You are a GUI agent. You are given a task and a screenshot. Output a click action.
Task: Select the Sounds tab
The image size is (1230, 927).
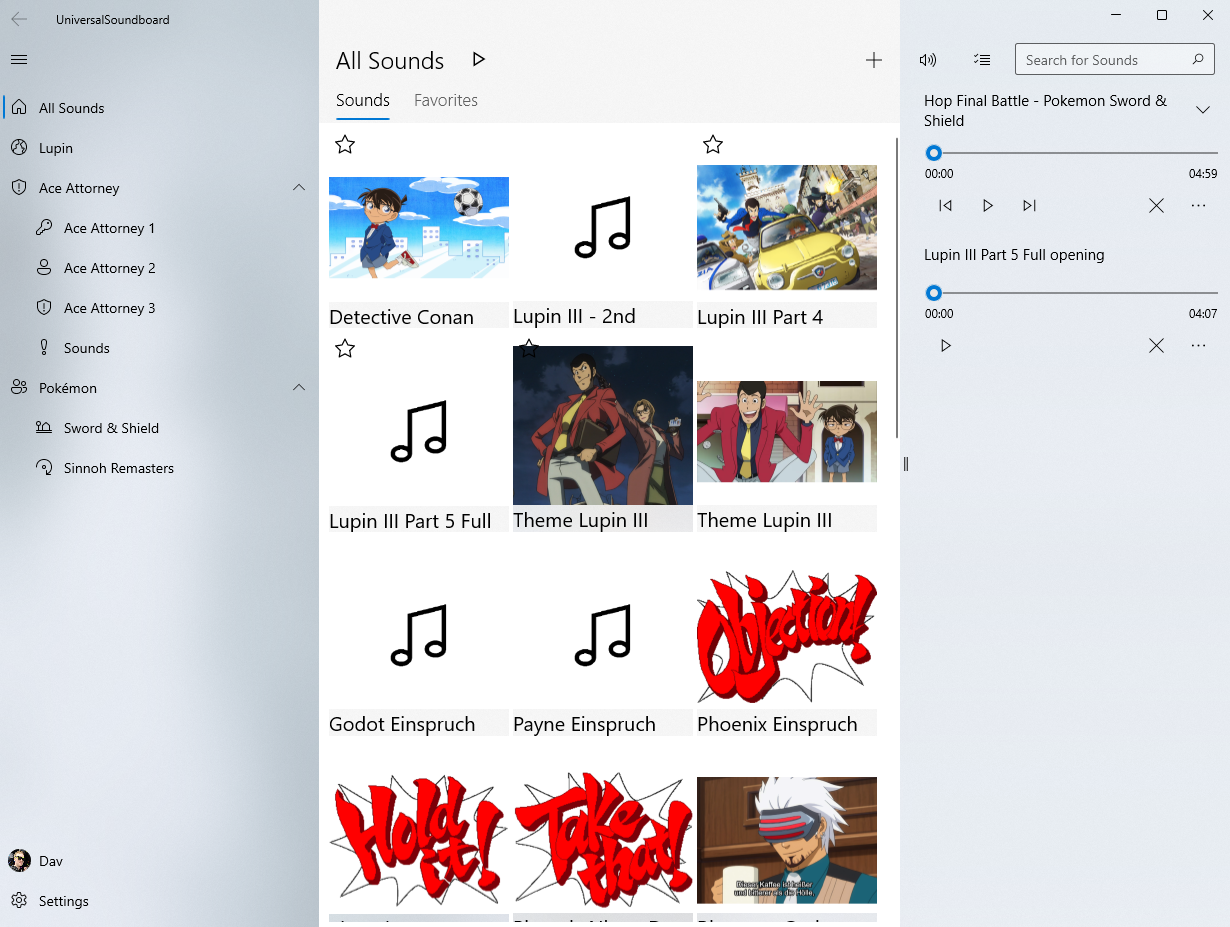point(363,100)
